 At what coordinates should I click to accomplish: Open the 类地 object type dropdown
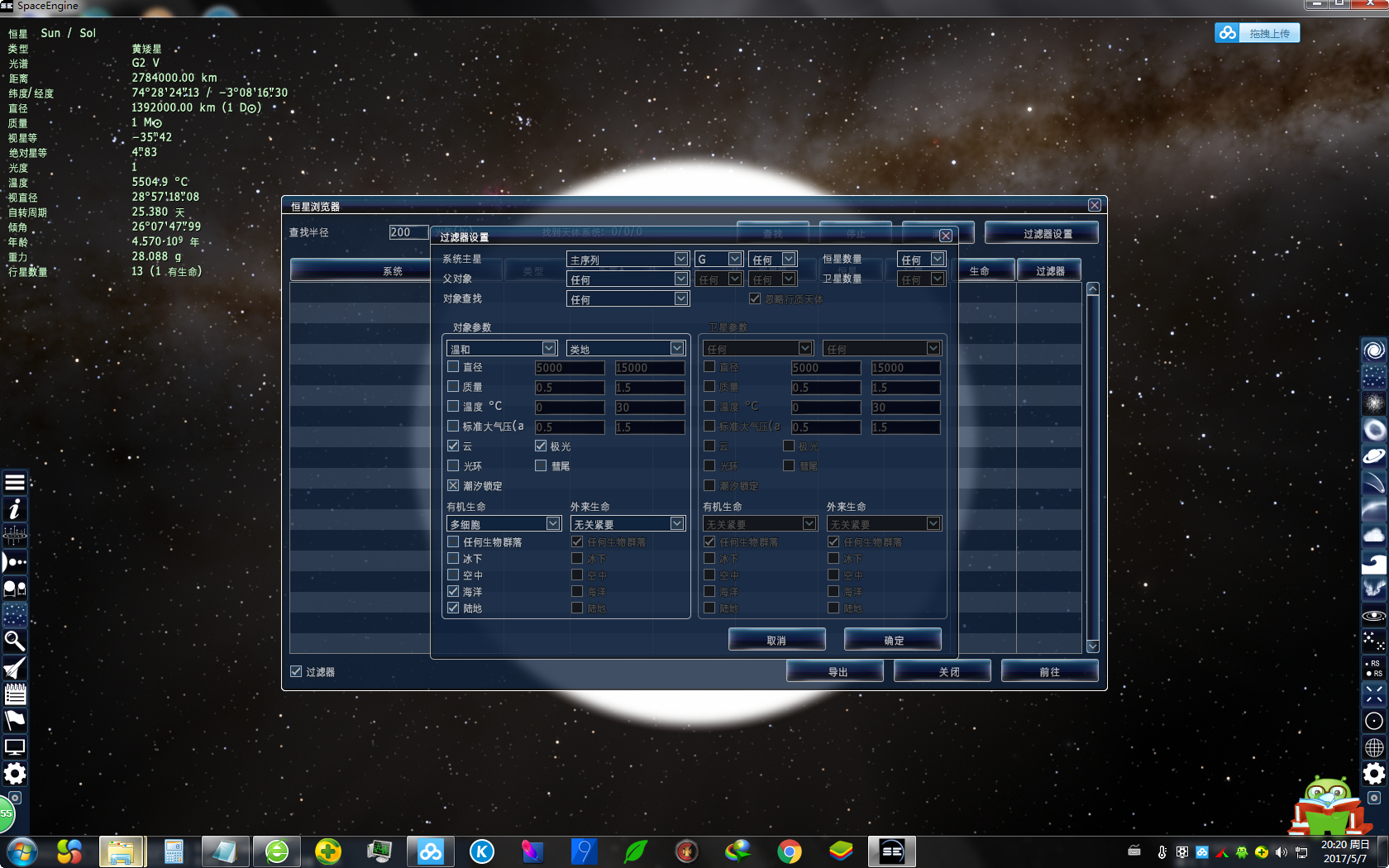[677, 349]
